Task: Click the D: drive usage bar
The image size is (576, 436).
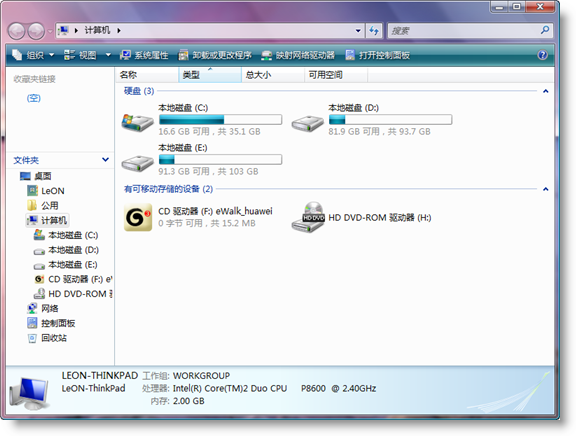Action: coord(390,120)
